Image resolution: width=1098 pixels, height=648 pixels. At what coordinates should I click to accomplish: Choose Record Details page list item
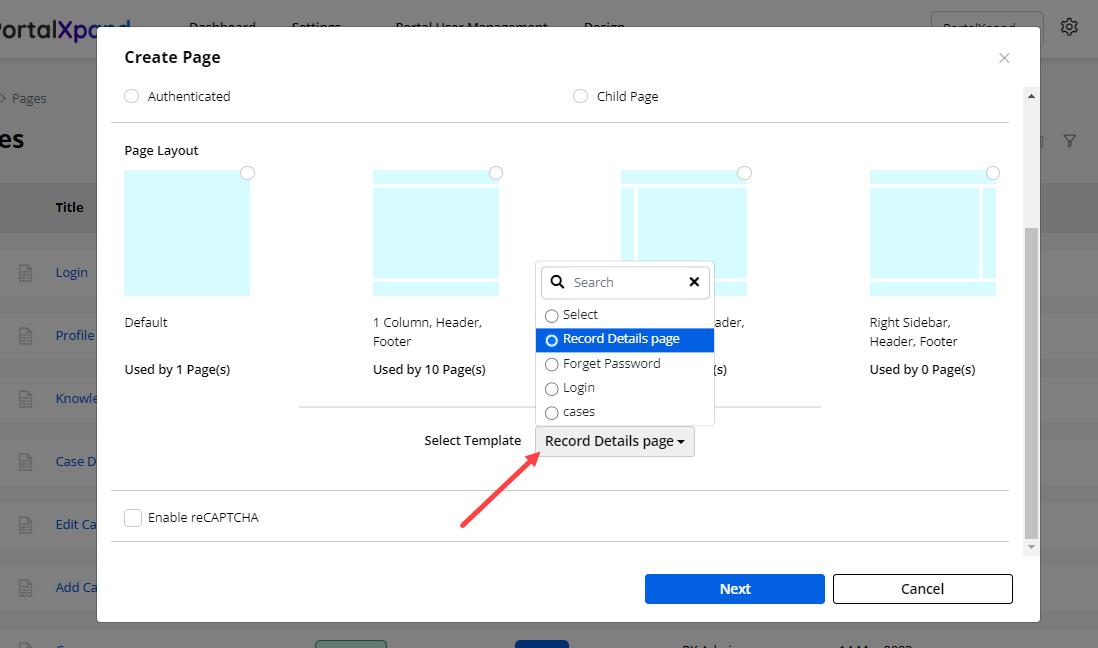pyautogui.click(x=620, y=339)
